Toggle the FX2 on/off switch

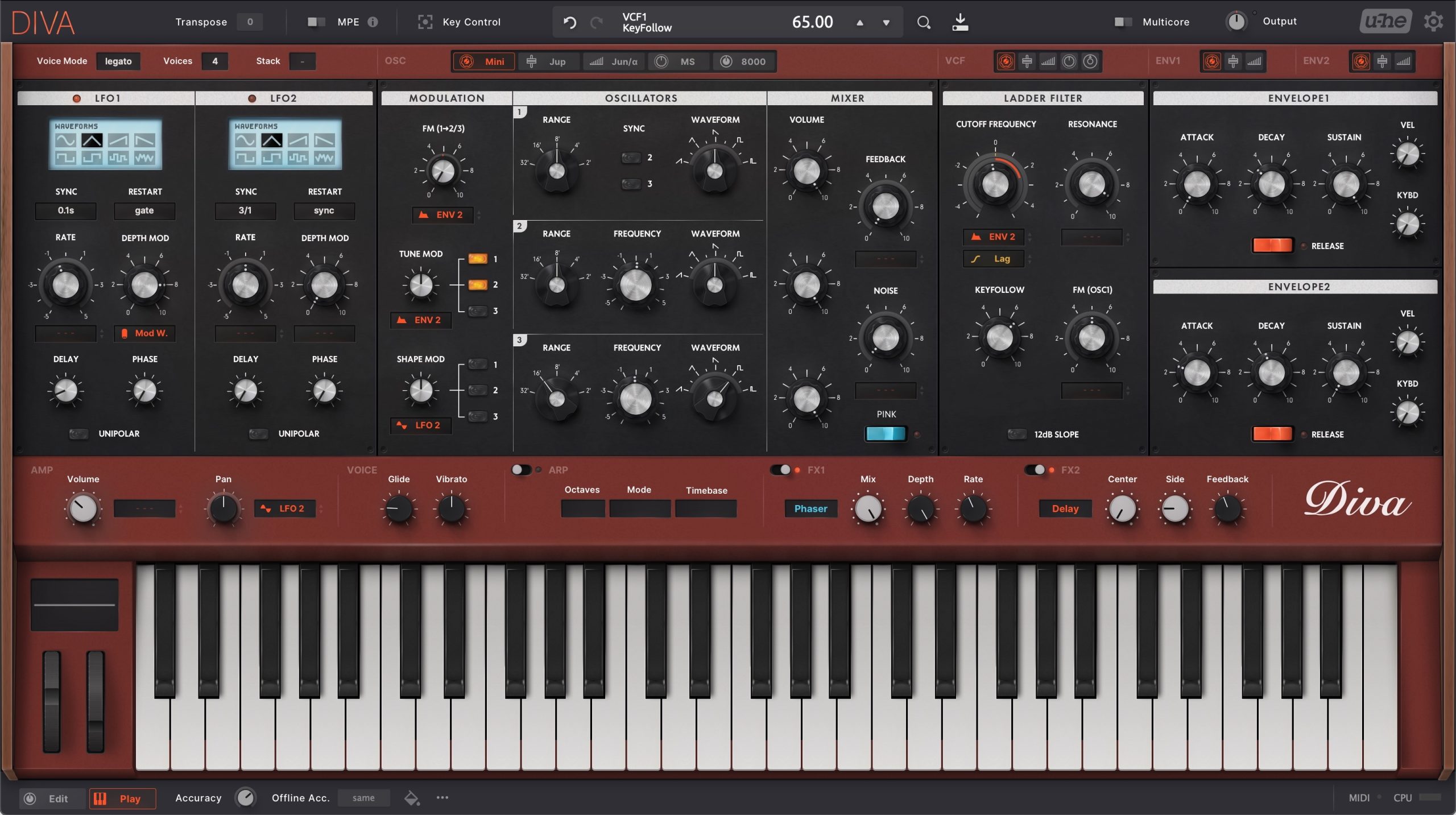click(1035, 470)
